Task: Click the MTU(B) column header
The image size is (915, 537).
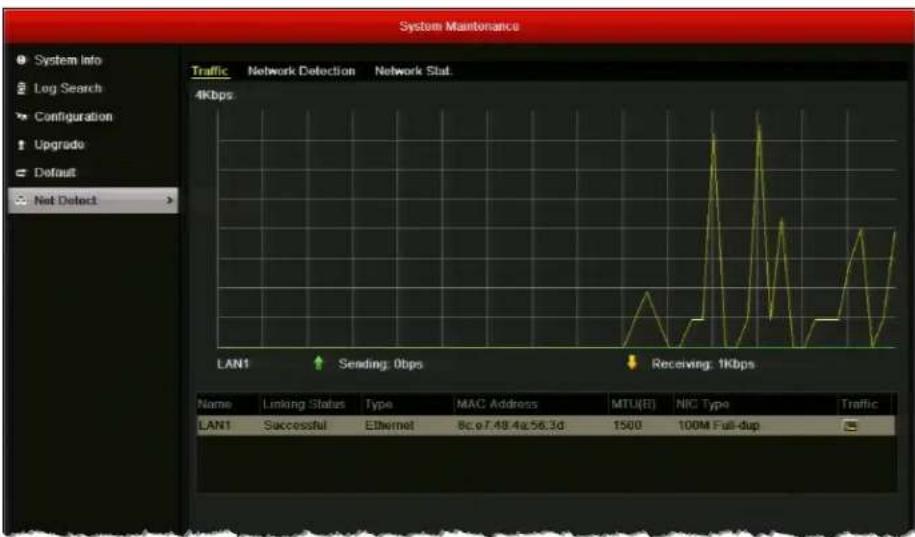Action: pos(633,404)
